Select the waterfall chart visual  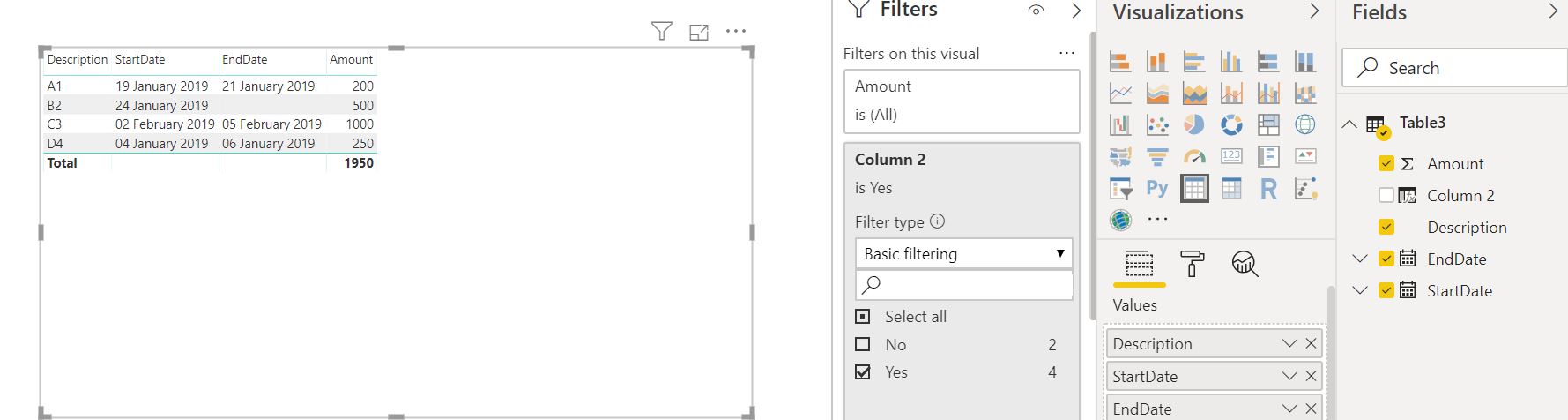pos(1120,124)
